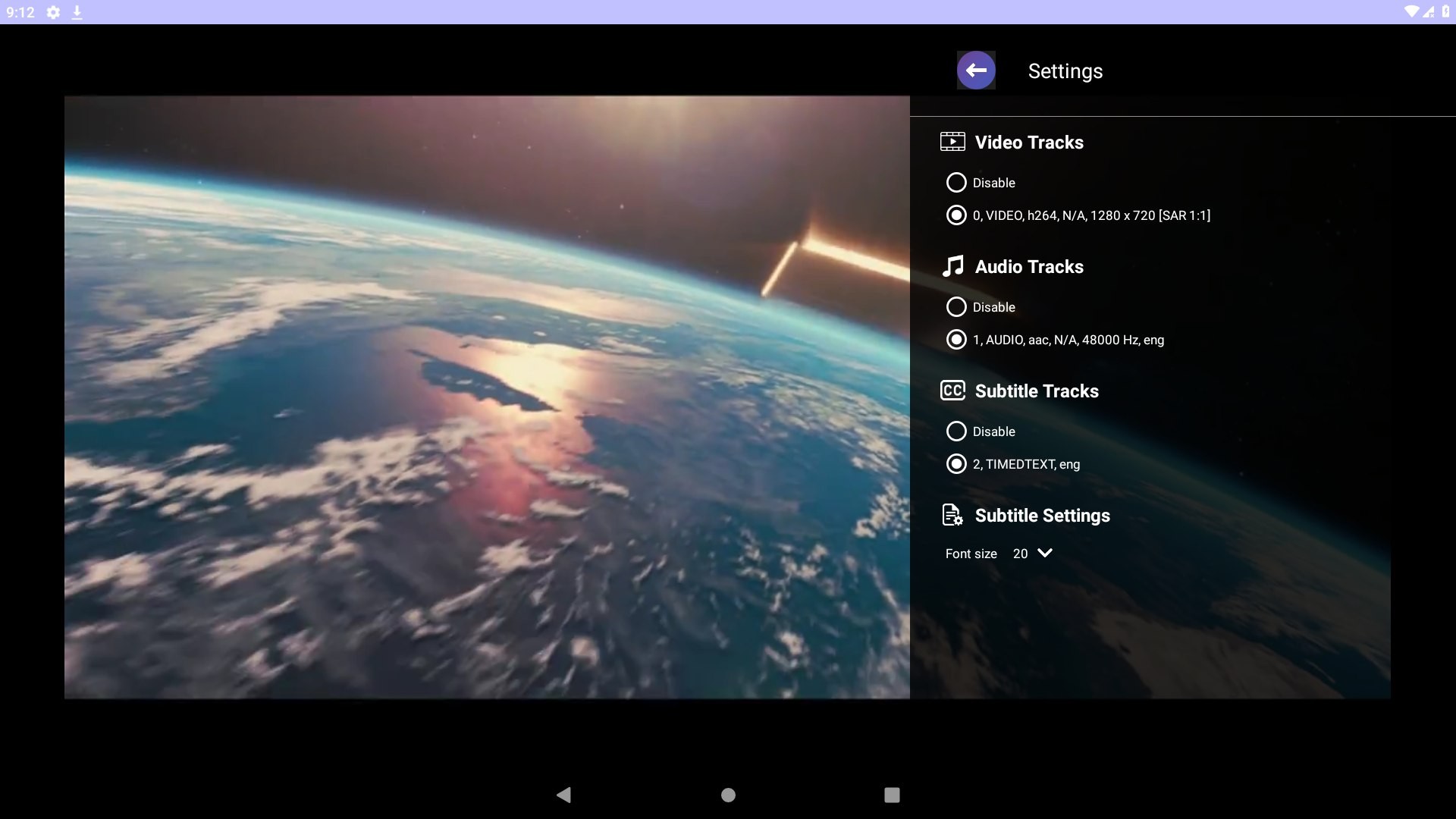The image size is (1456, 819).
Task: Tap the Android back navigation button
Action: [x=563, y=795]
